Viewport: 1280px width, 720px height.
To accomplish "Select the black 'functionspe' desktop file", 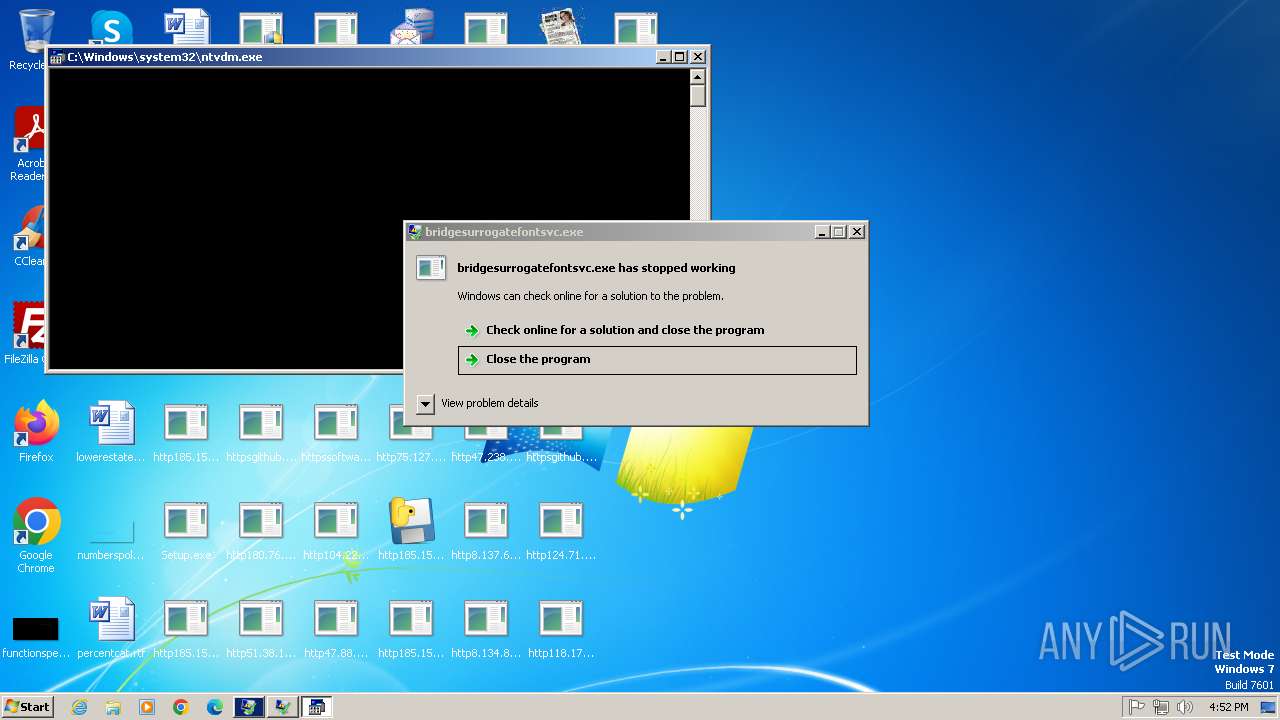I will point(36,636).
